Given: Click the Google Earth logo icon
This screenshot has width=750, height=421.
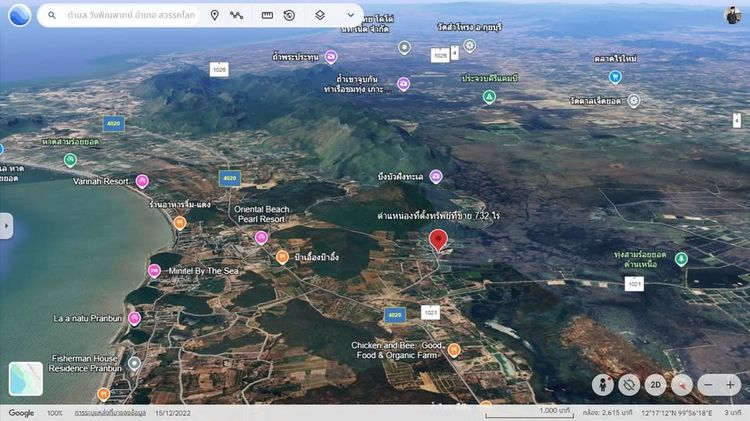Looking at the screenshot, I should [20, 15].
